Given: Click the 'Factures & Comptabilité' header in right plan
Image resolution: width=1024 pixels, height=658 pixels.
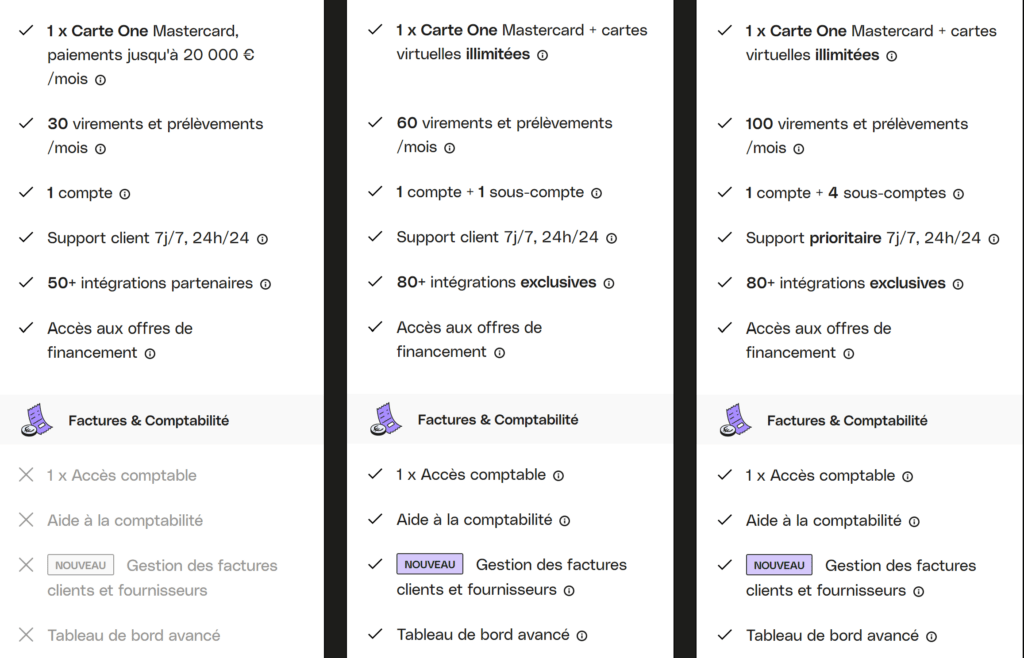Looking at the screenshot, I should coord(847,420).
